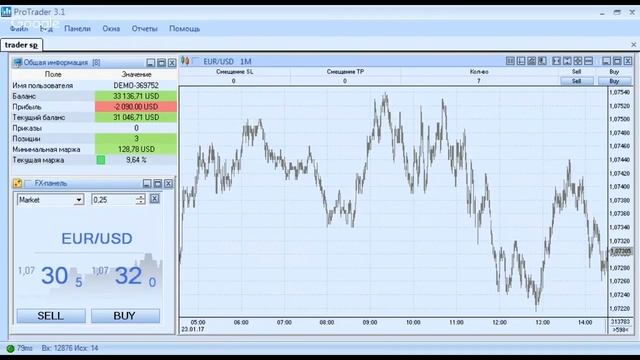Close the trader sp workspace tab
This screenshot has height=360, width=640.
click(633, 44)
